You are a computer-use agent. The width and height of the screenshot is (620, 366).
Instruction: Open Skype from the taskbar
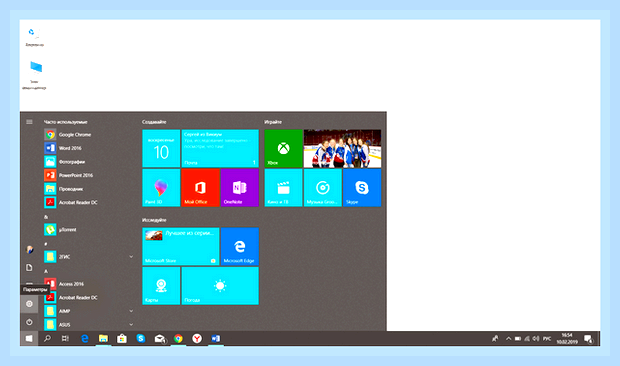pos(141,339)
